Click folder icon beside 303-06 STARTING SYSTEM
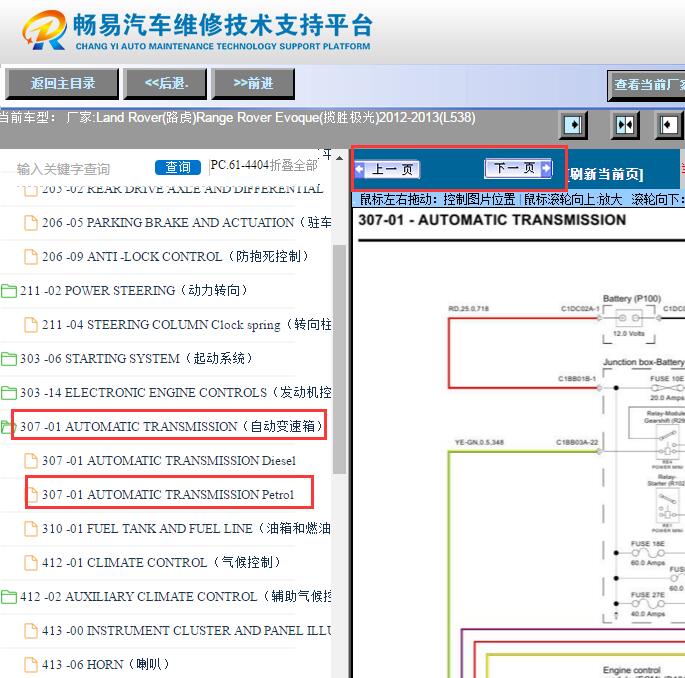Viewport: 685px width, 678px height. [x=9, y=359]
